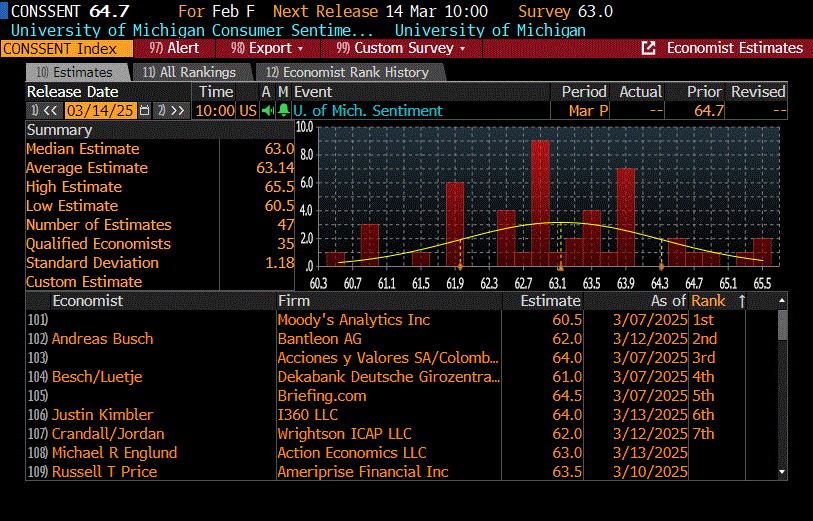Click Economist Estimates title button

tap(734, 48)
